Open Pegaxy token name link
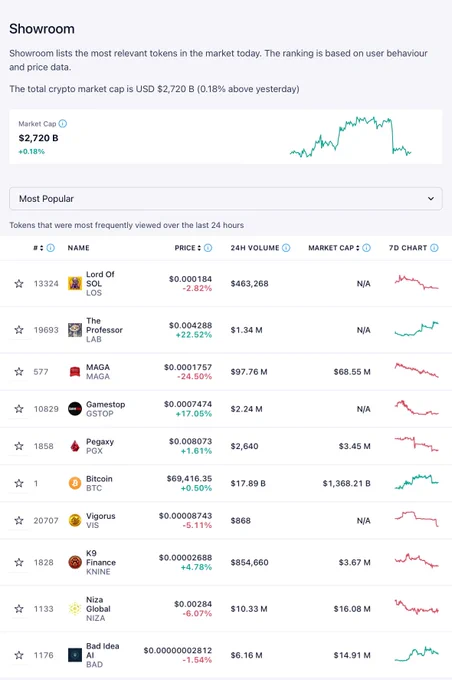 100,441
